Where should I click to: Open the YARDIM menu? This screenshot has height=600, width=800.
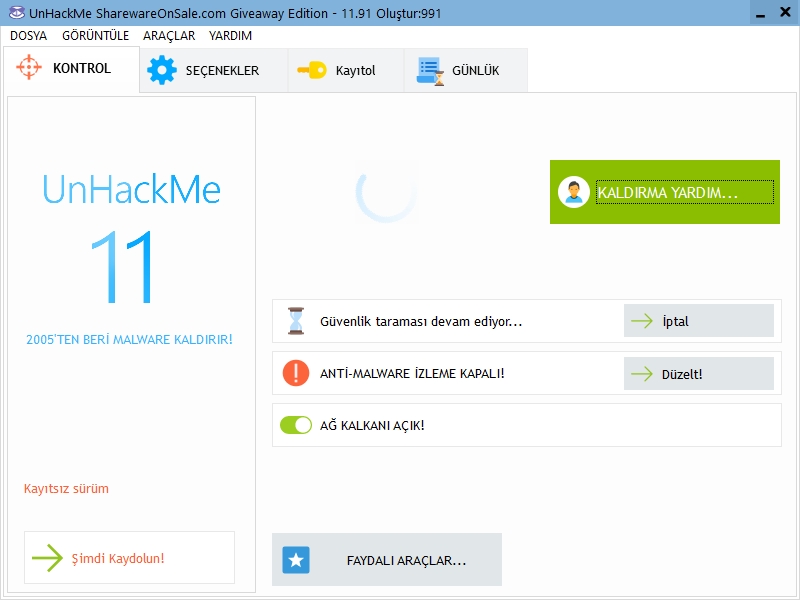pyautogui.click(x=231, y=36)
